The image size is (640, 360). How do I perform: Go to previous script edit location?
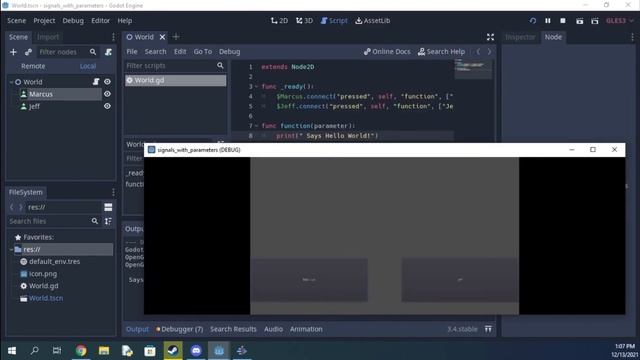[478, 51]
